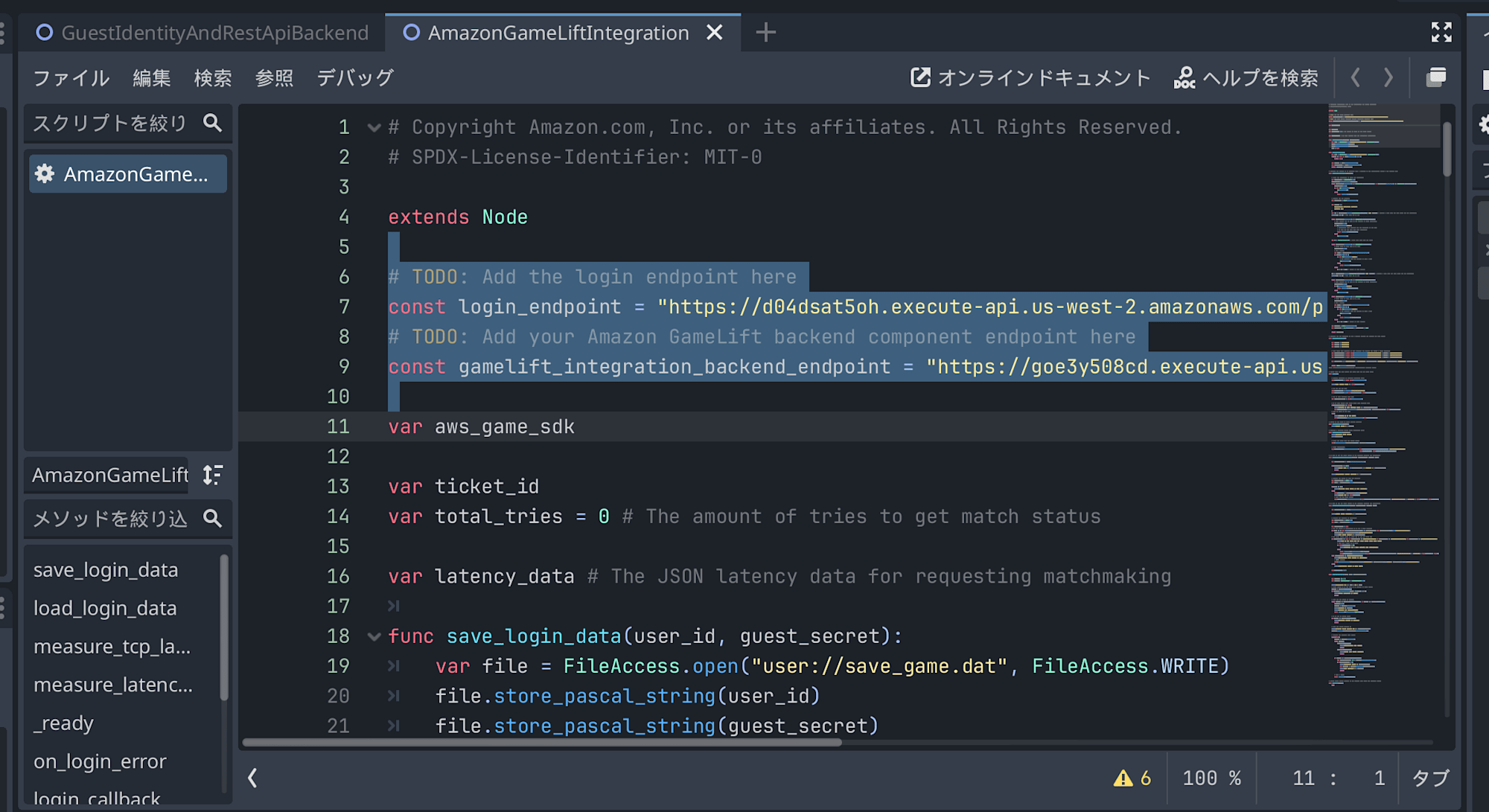Toggle distraction-free fullscreen mode icon
Viewport: 1489px width, 812px height.
[x=1441, y=32]
